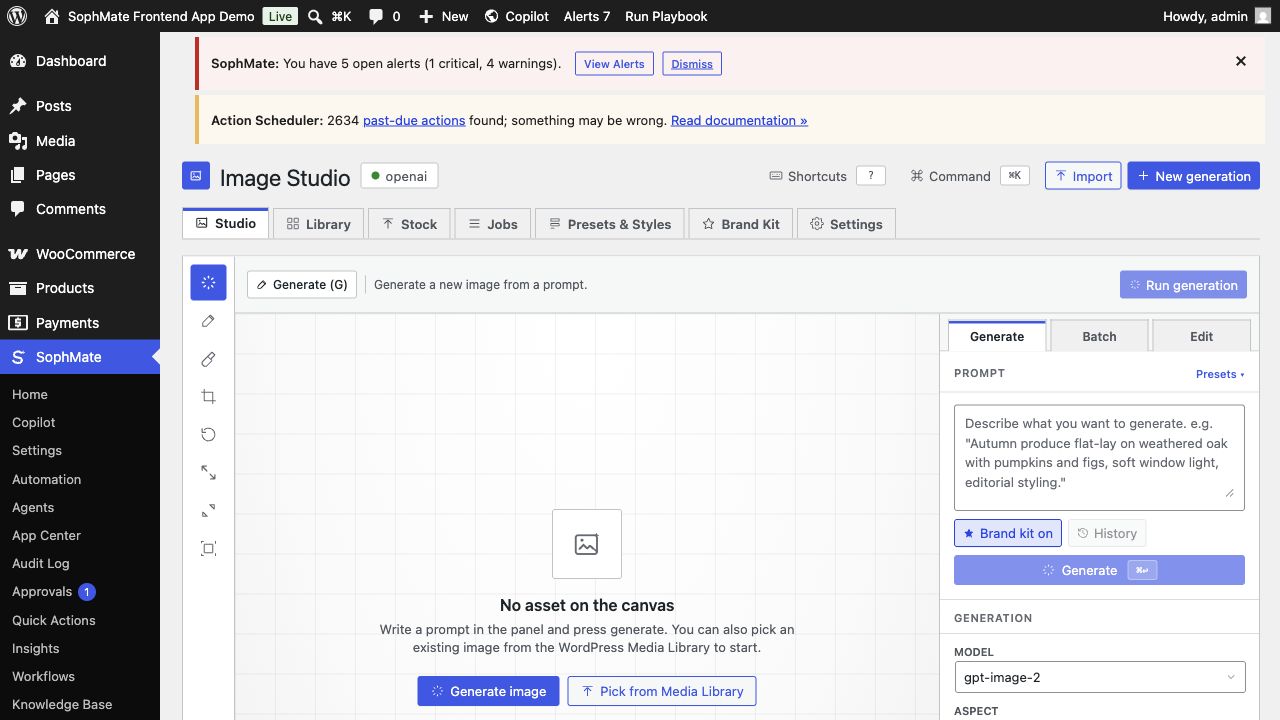Viewport: 1280px width, 720px height.
Task: Open Comments in the sidebar
Action: click(80, 209)
